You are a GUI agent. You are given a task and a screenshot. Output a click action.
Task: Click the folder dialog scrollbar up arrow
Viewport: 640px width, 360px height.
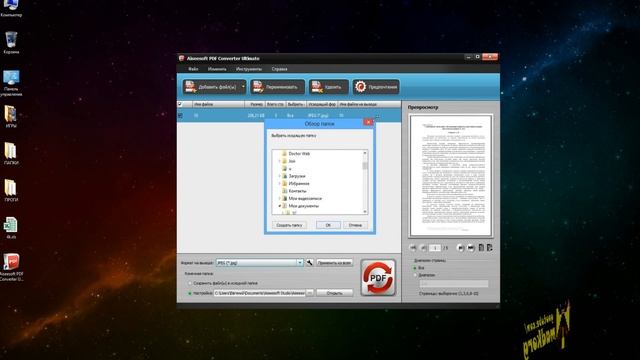365,153
